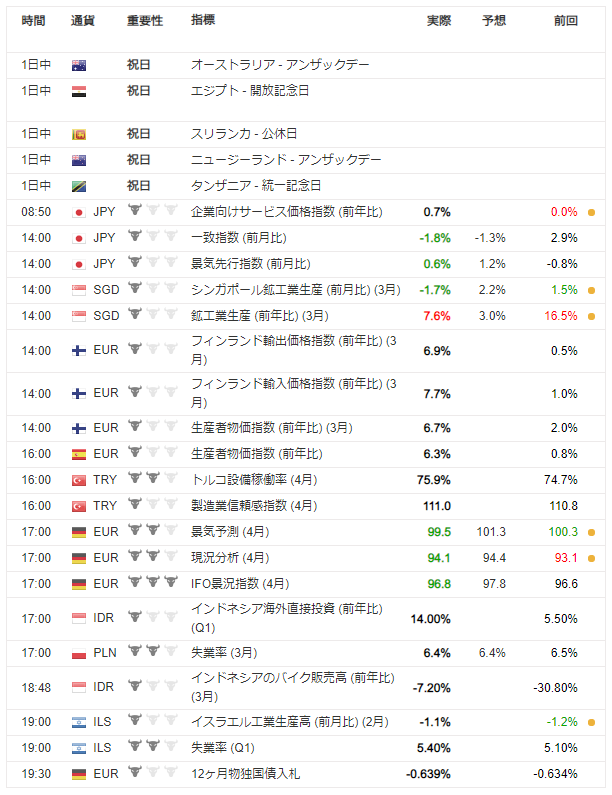Click Turkey flag beside トルコ設備稼働率
This screenshot has height=795, width=612.
79,480
